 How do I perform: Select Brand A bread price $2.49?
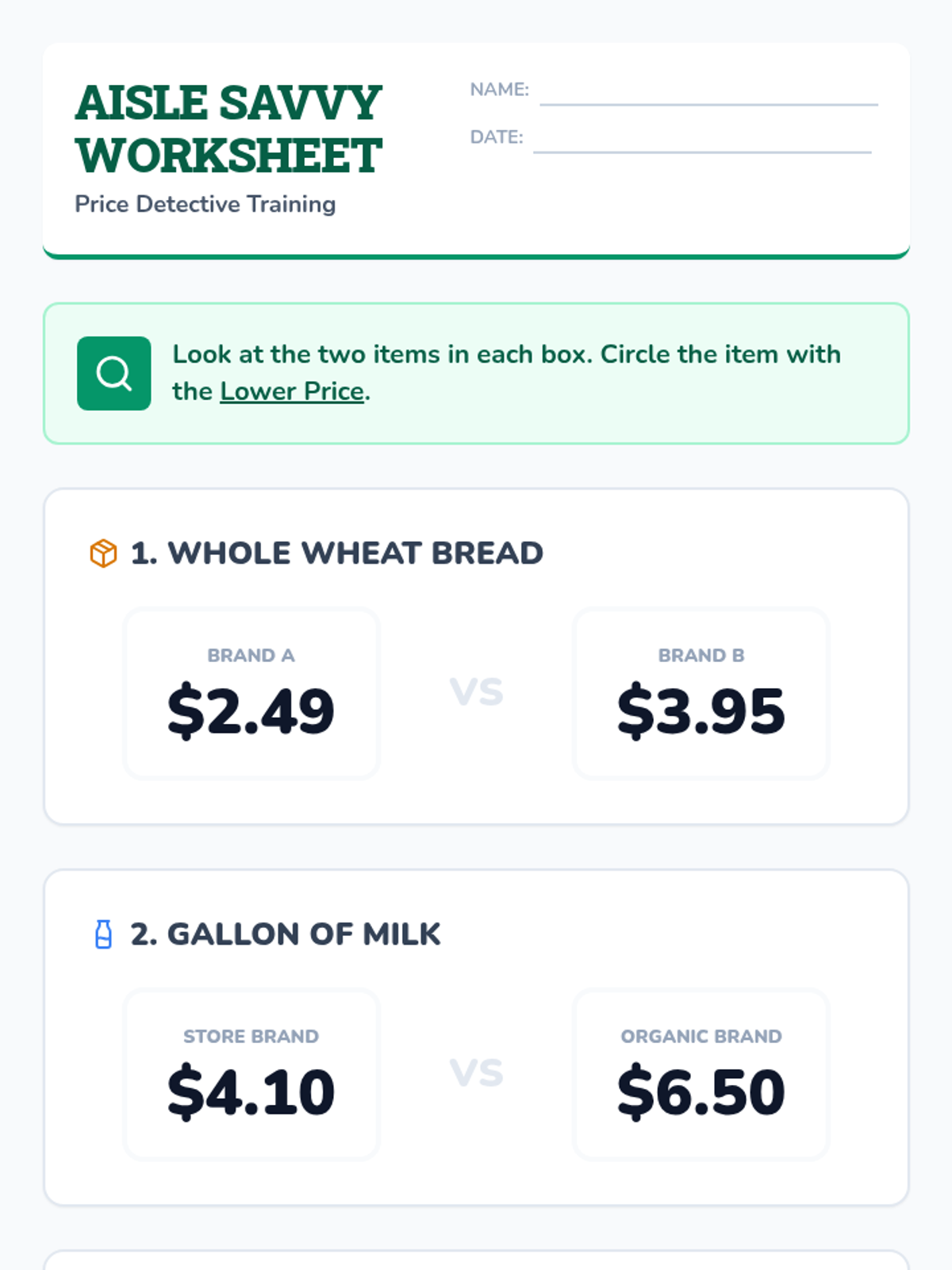tap(251, 693)
